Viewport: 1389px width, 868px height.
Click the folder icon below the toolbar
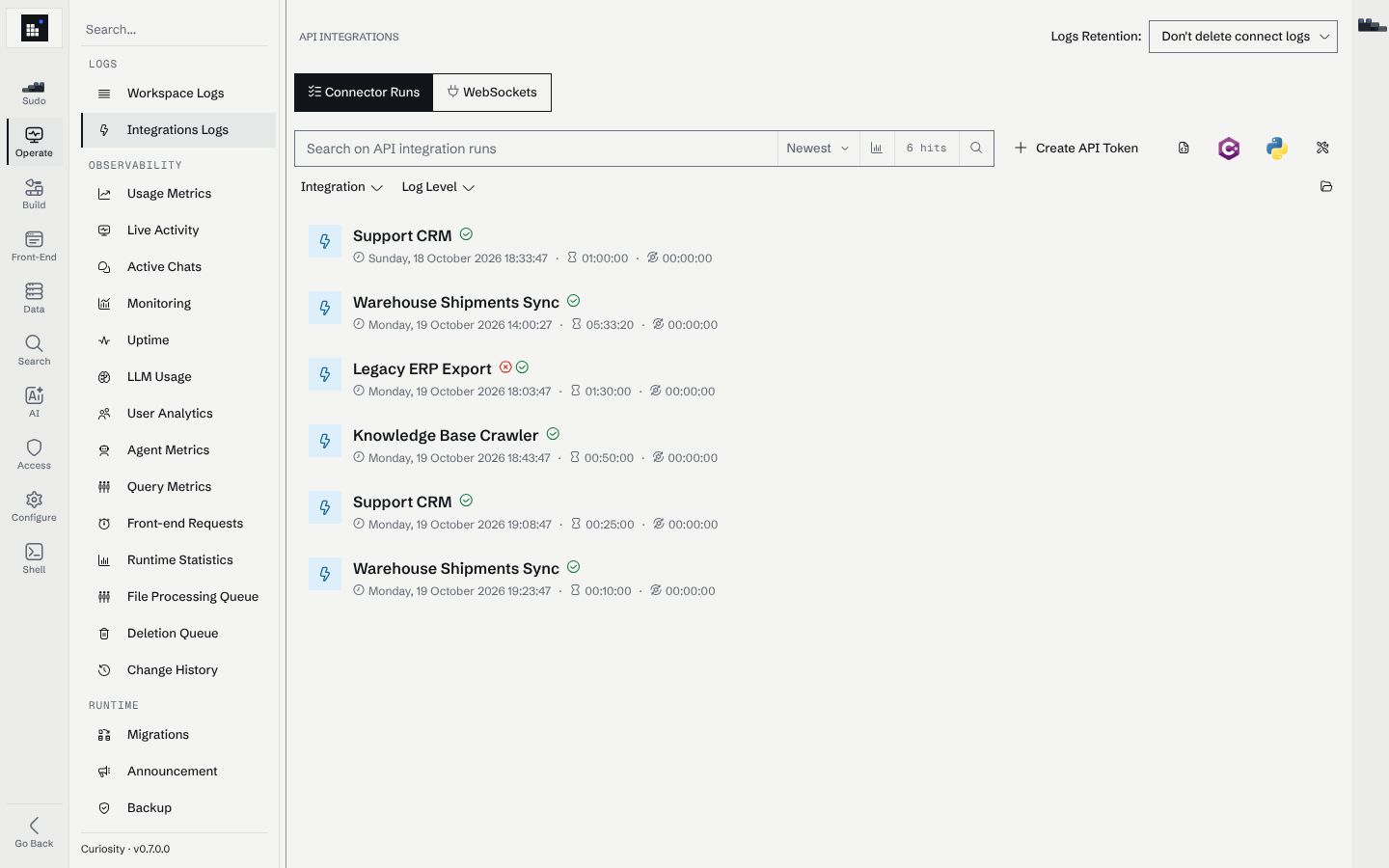click(x=1326, y=186)
